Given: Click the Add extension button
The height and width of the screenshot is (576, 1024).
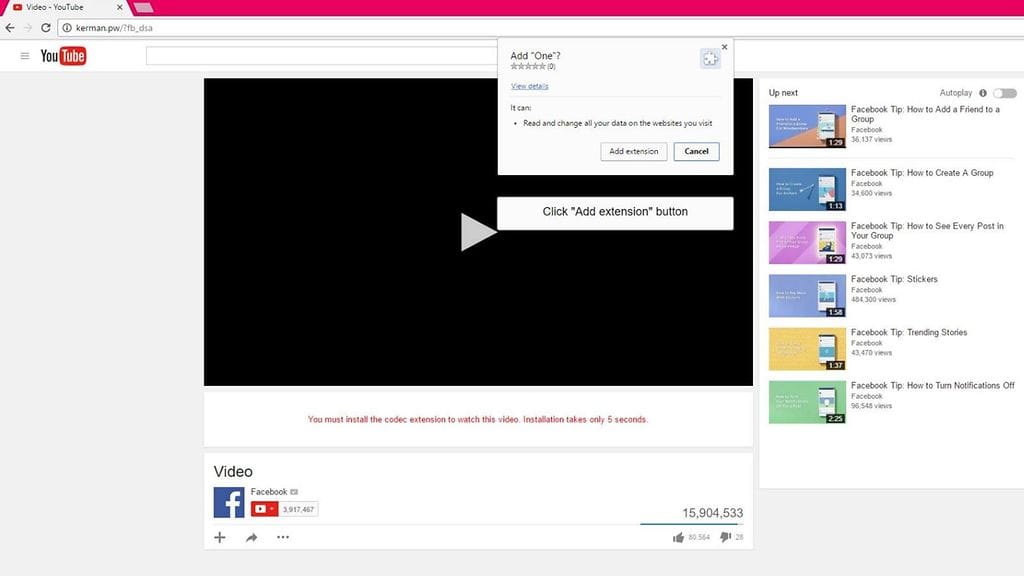Looking at the screenshot, I should pyautogui.click(x=633, y=151).
